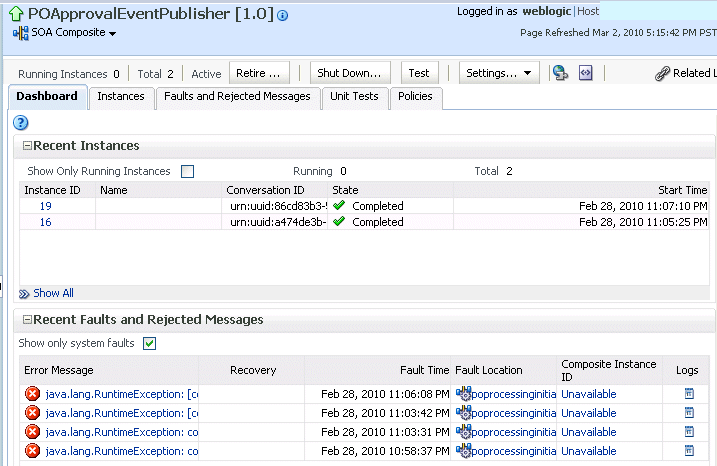The height and width of the screenshot is (466, 717).
Task: Click the Shut Down button
Action: click(348, 73)
